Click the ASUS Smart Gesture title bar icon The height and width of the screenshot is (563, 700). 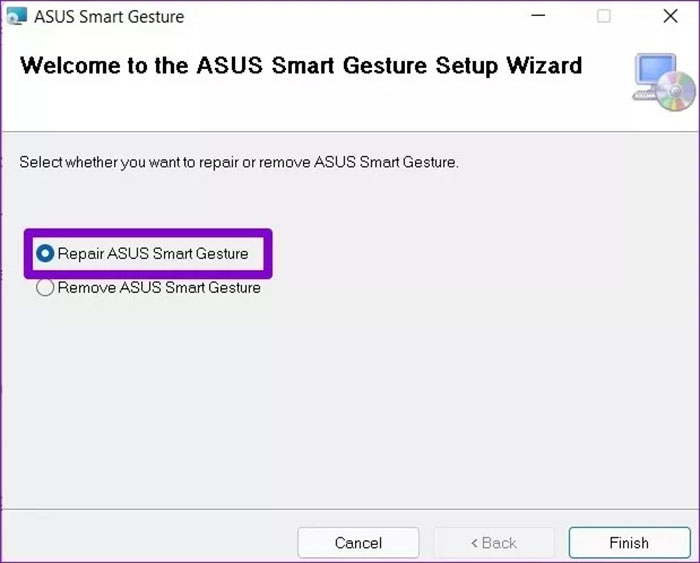click(16, 16)
